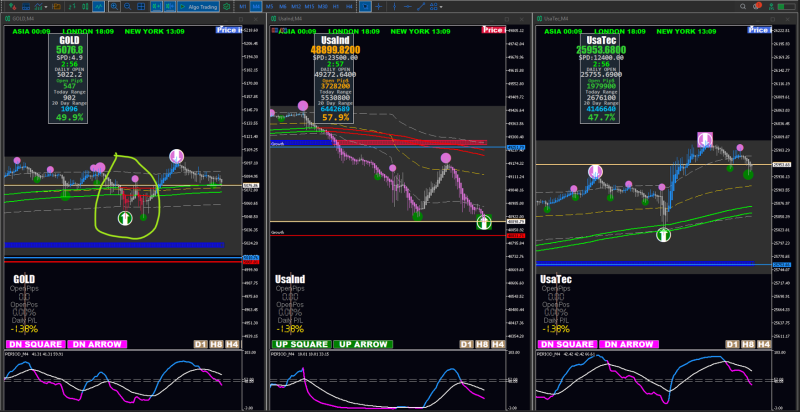Screen dimensions: 800x412
Task: Open the Market Watch toolbar icon
Action: (26, 7)
